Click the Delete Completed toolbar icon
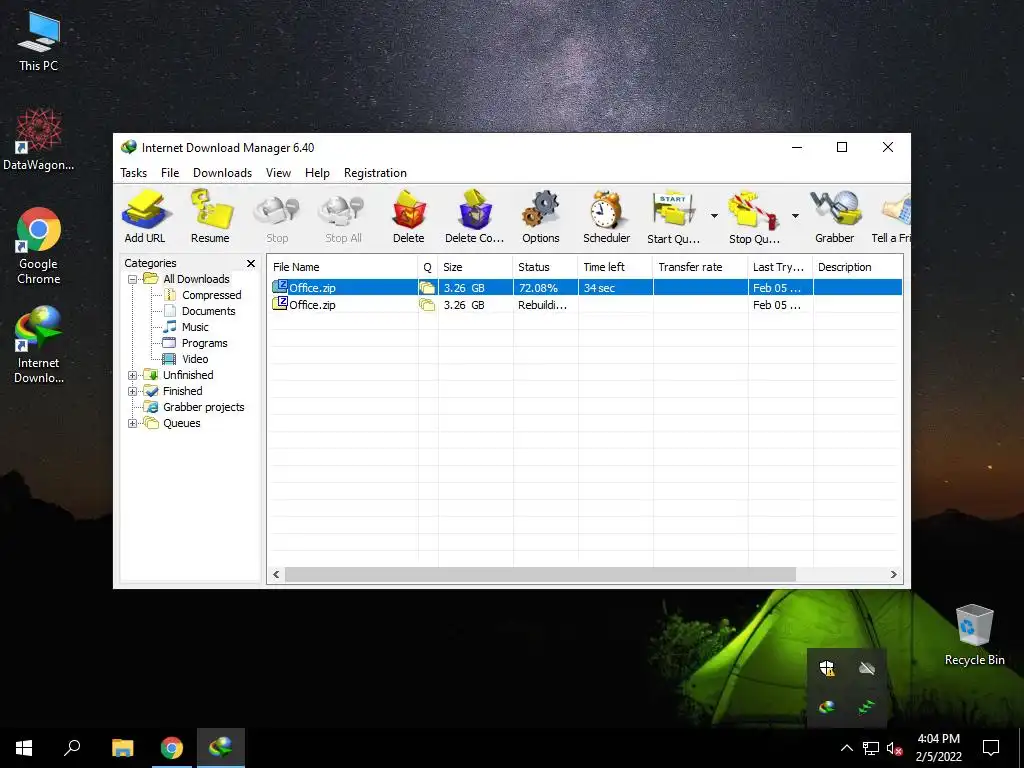This screenshot has height=768, width=1024. pyautogui.click(x=475, y=216)
